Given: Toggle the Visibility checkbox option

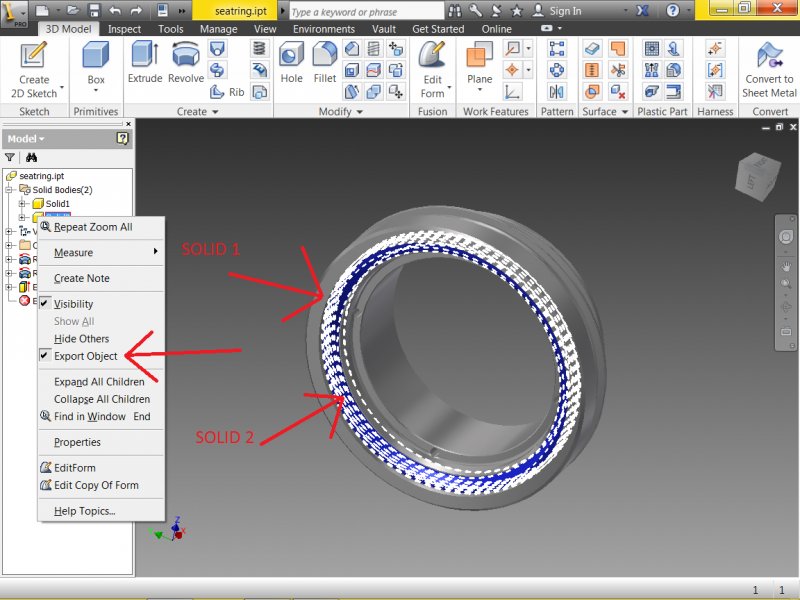Looking at the screenshot, I should (x=73, y=304).
